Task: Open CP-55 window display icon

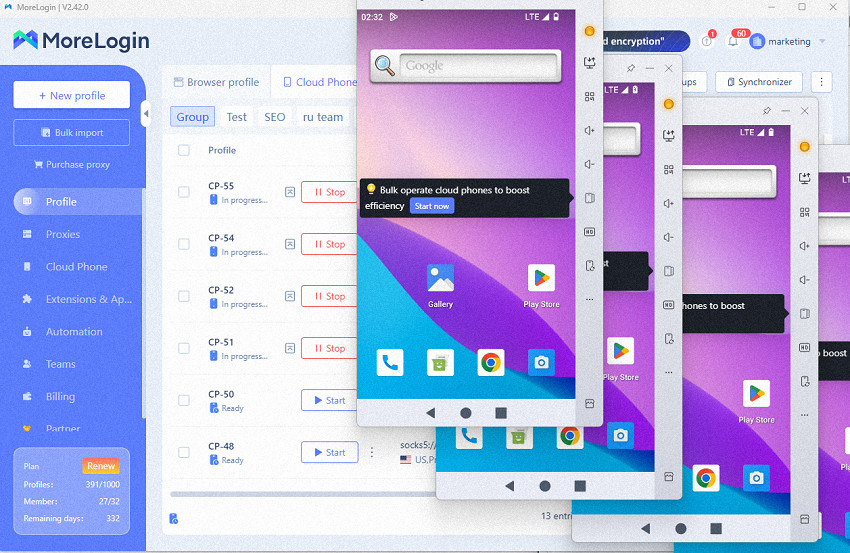Action: click(x=290, y=192)
